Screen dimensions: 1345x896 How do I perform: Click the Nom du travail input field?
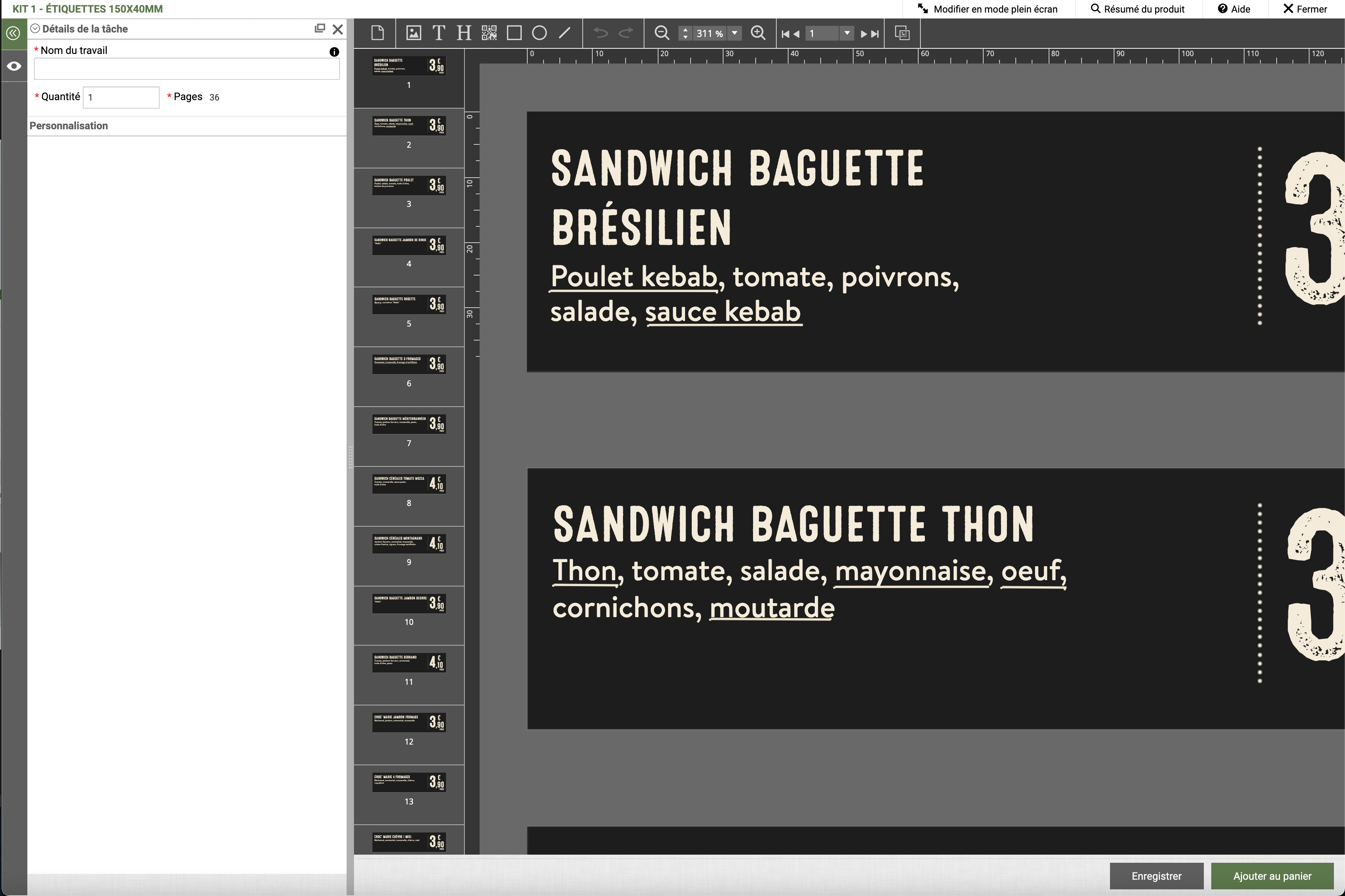[x=187, y=69]
